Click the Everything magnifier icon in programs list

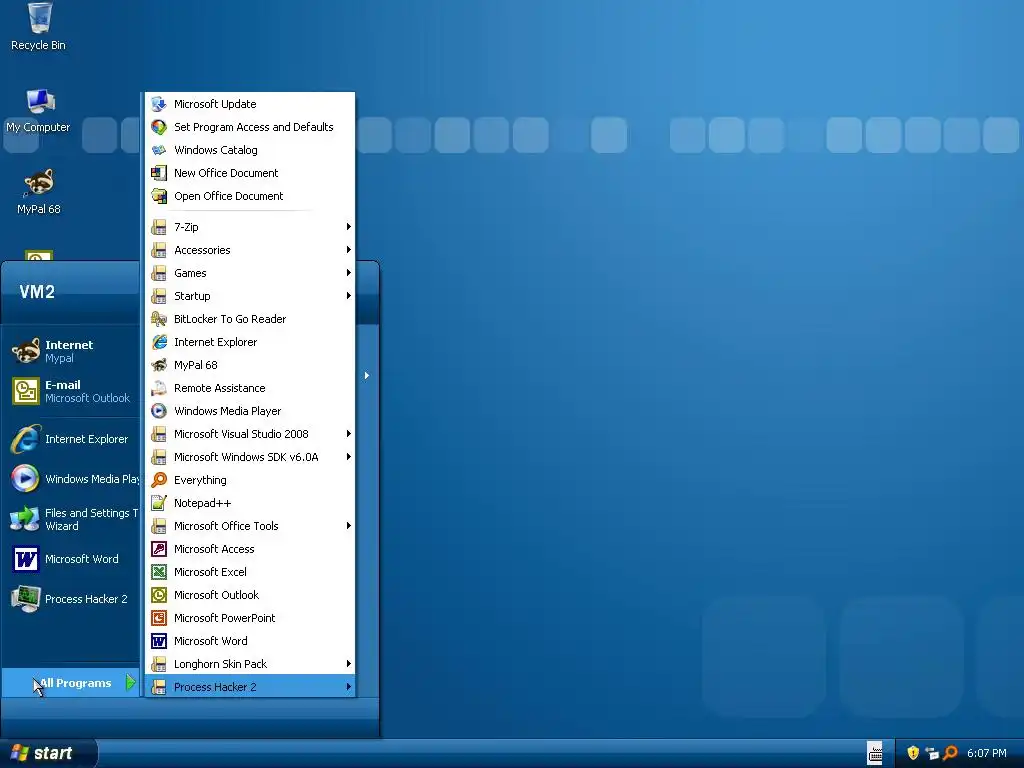[x=159, y=480]
